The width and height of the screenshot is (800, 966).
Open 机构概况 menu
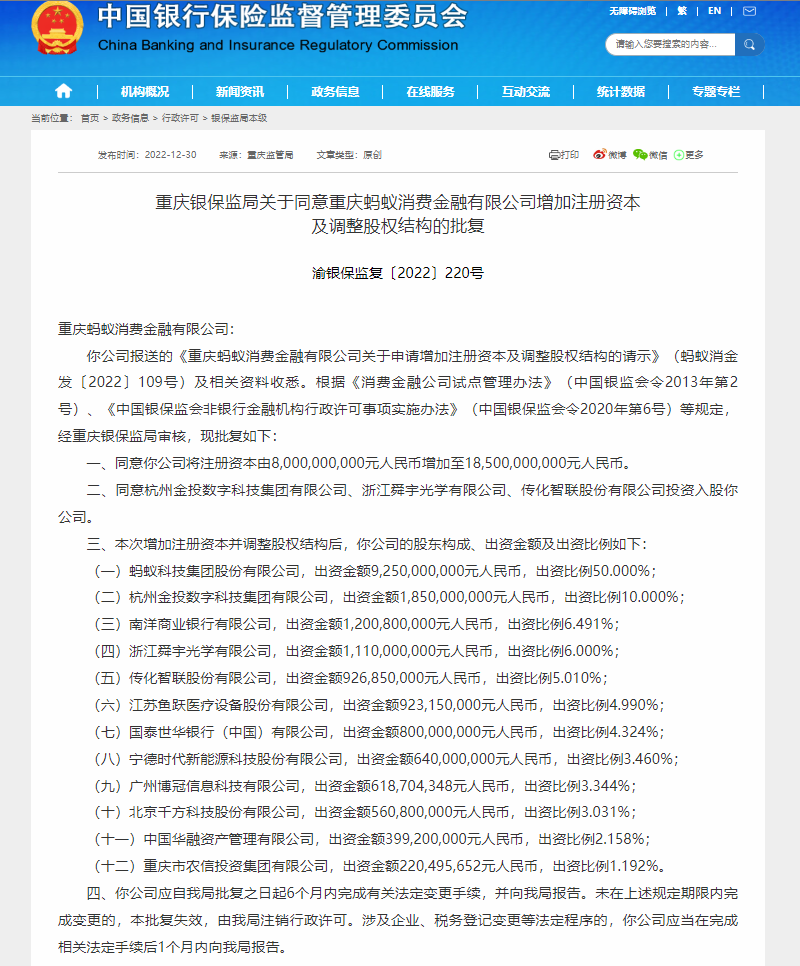coord(145,92)
